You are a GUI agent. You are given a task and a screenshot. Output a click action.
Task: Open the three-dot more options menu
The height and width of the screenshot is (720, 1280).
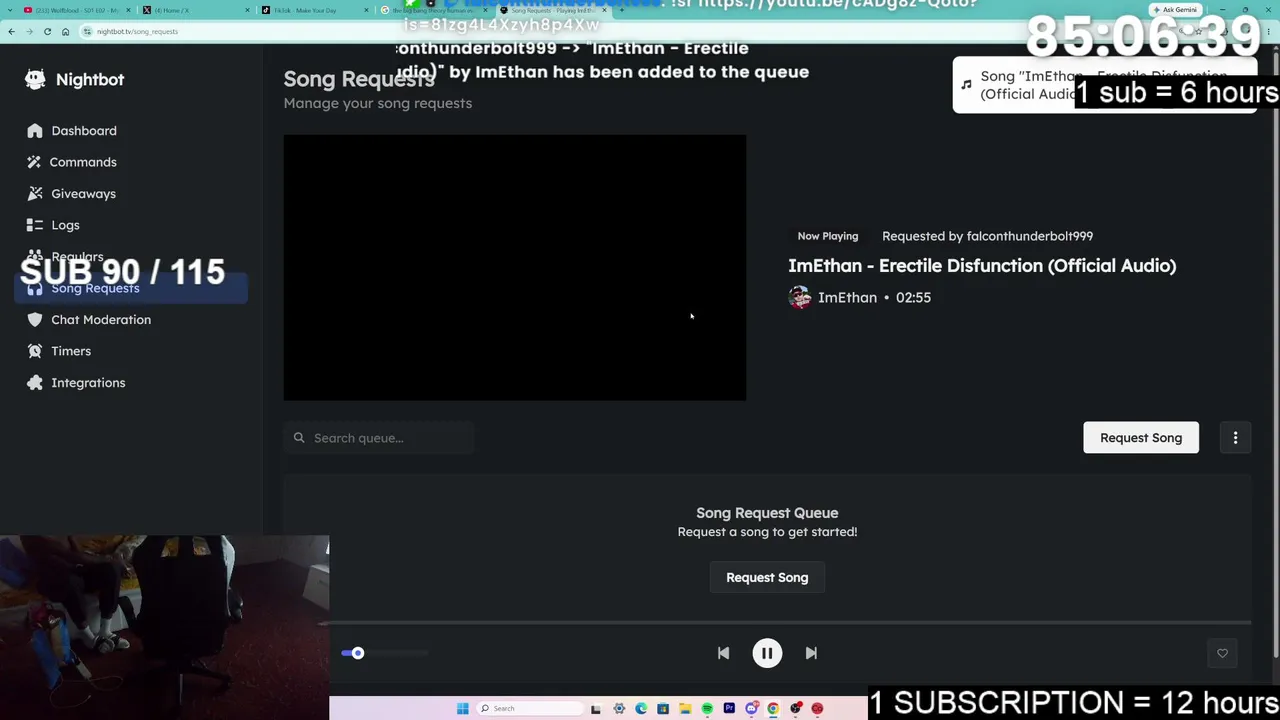1235,438
